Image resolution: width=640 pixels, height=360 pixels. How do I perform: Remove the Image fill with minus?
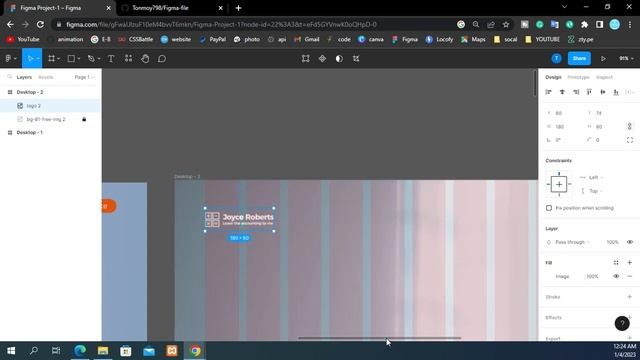[x=630, y=276]
